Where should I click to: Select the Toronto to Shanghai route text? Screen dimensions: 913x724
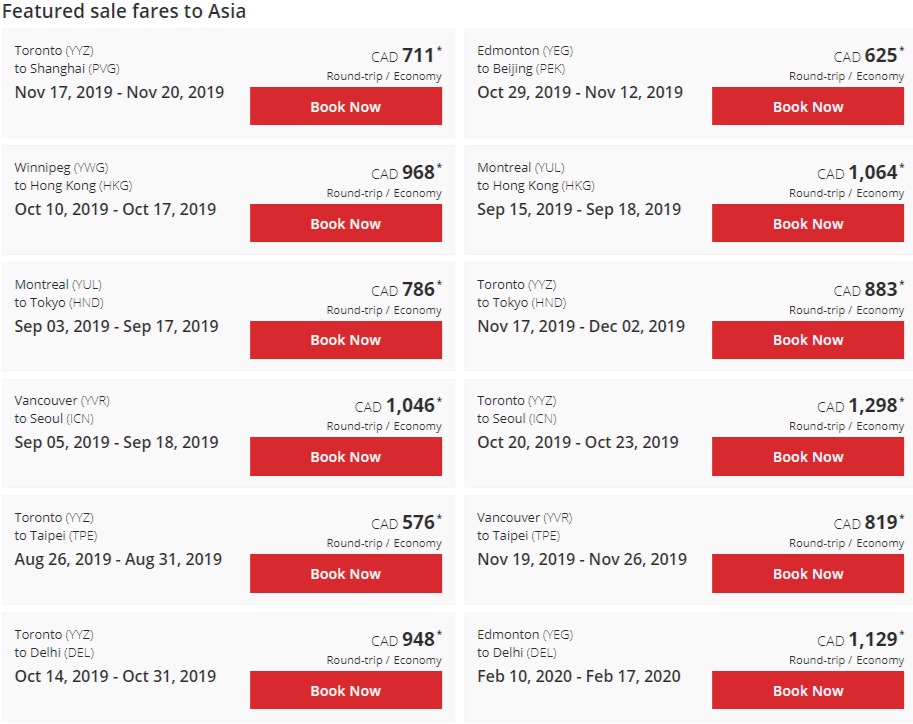click(67, 59)
